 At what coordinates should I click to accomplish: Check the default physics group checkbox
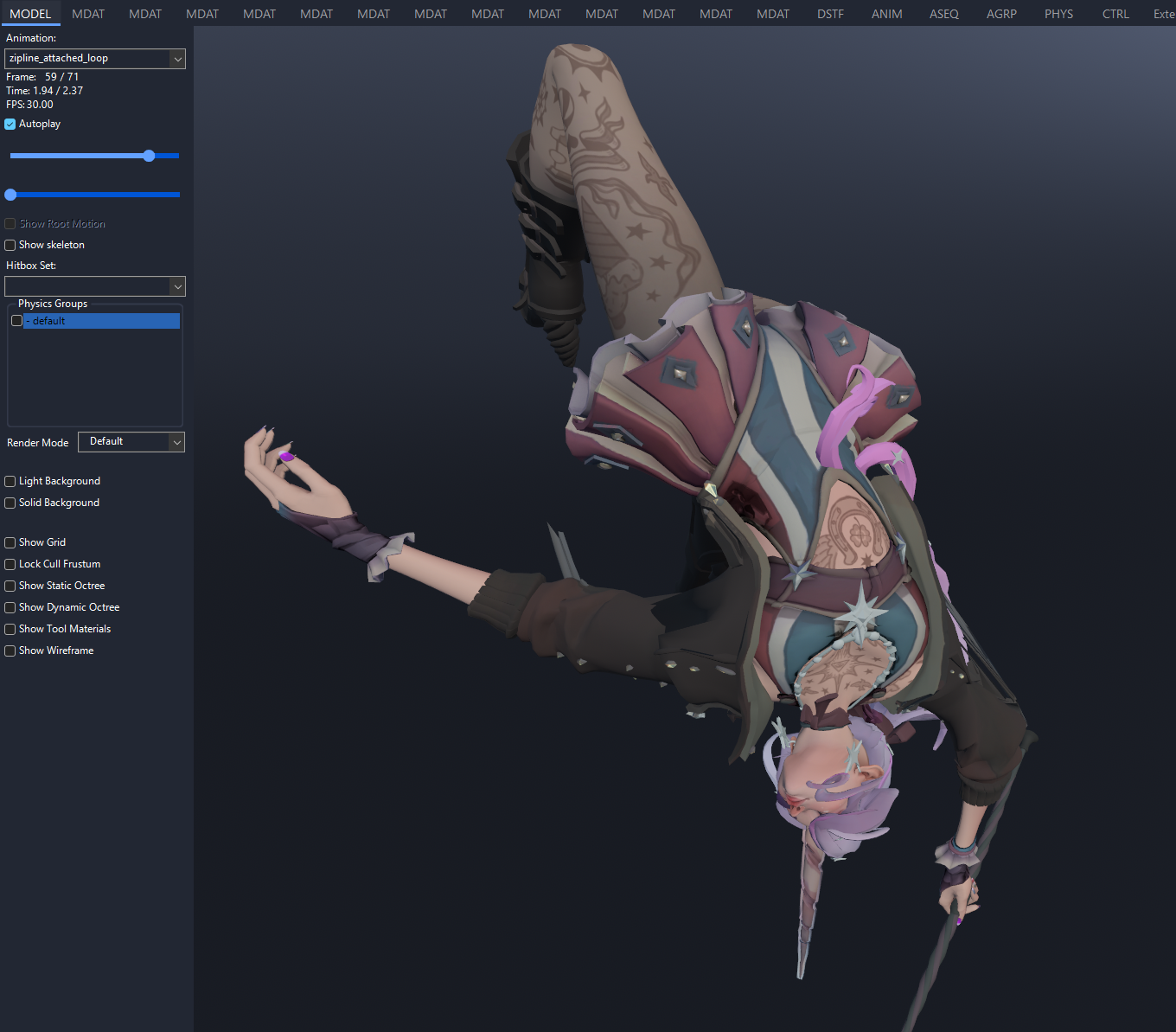click(x=16, y=321)
